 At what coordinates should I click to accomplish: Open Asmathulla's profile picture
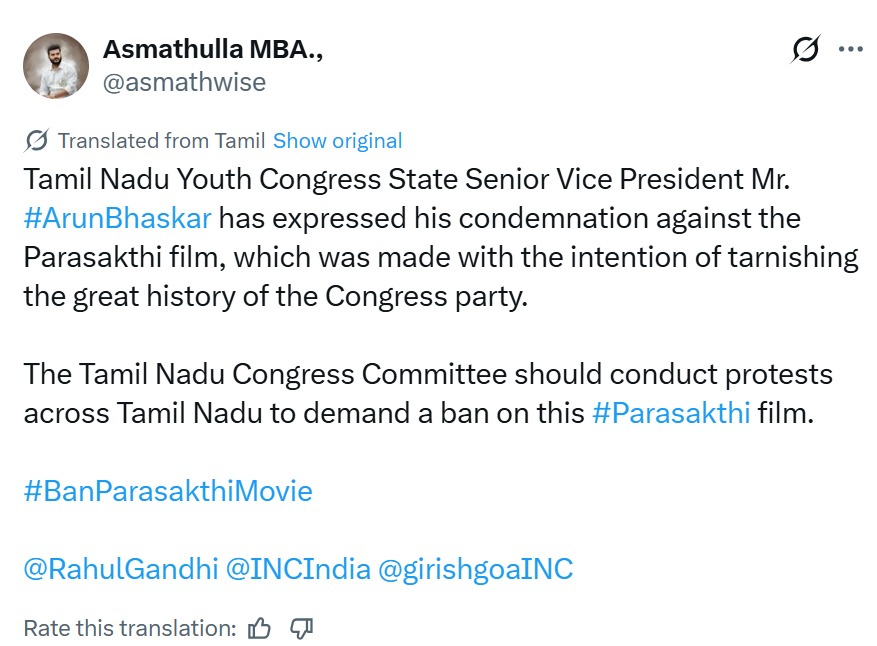(x=56, y=66)
